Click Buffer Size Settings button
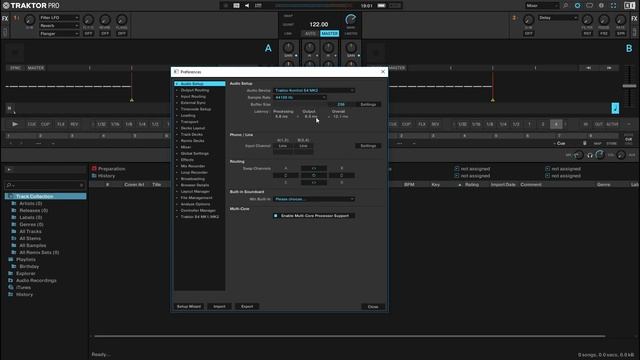640x360 pixels. click(368, 104)
